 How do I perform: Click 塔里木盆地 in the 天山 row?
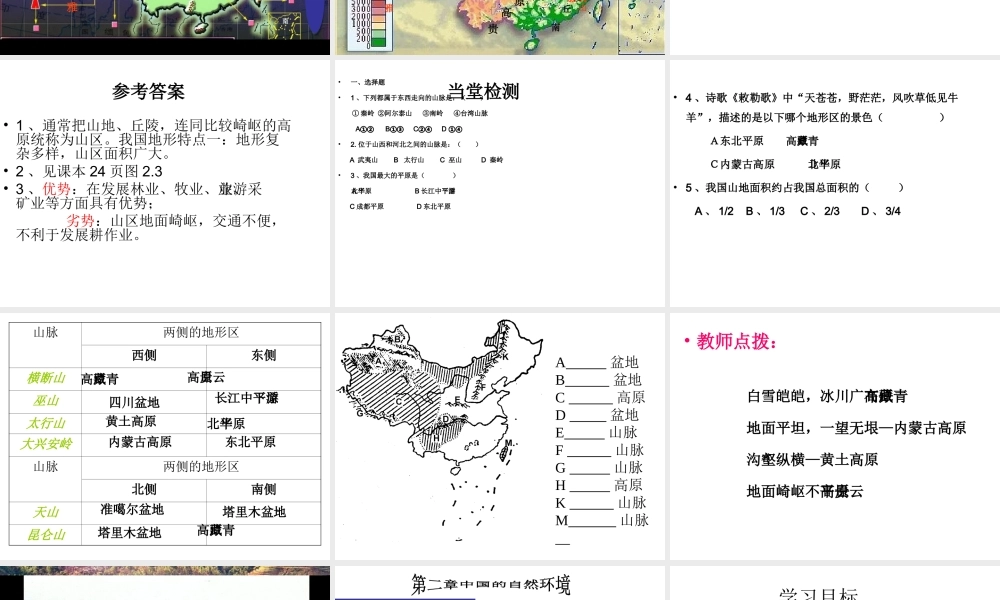pos(254,512)
